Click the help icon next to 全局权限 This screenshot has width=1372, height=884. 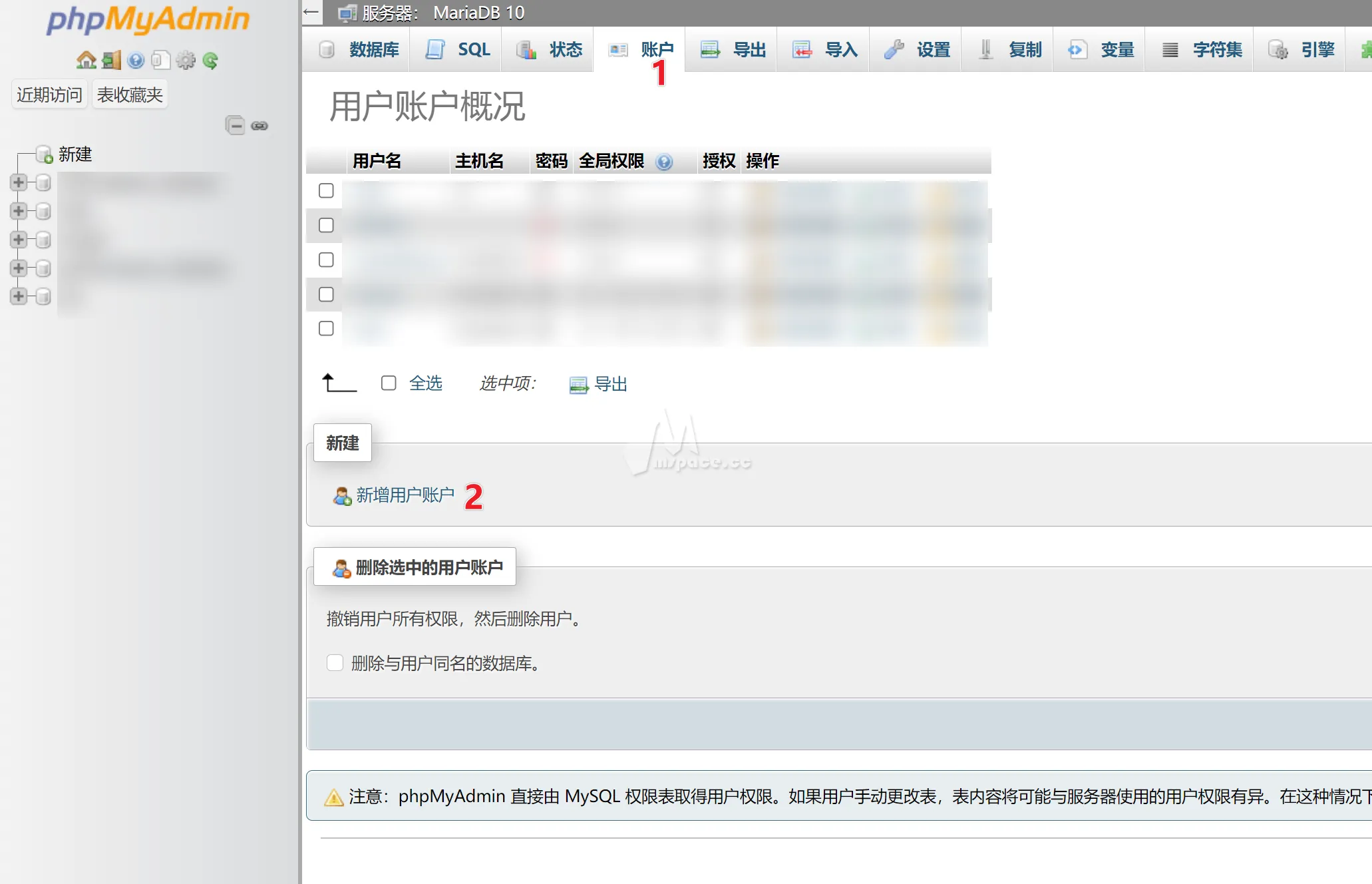click(664, 161)
